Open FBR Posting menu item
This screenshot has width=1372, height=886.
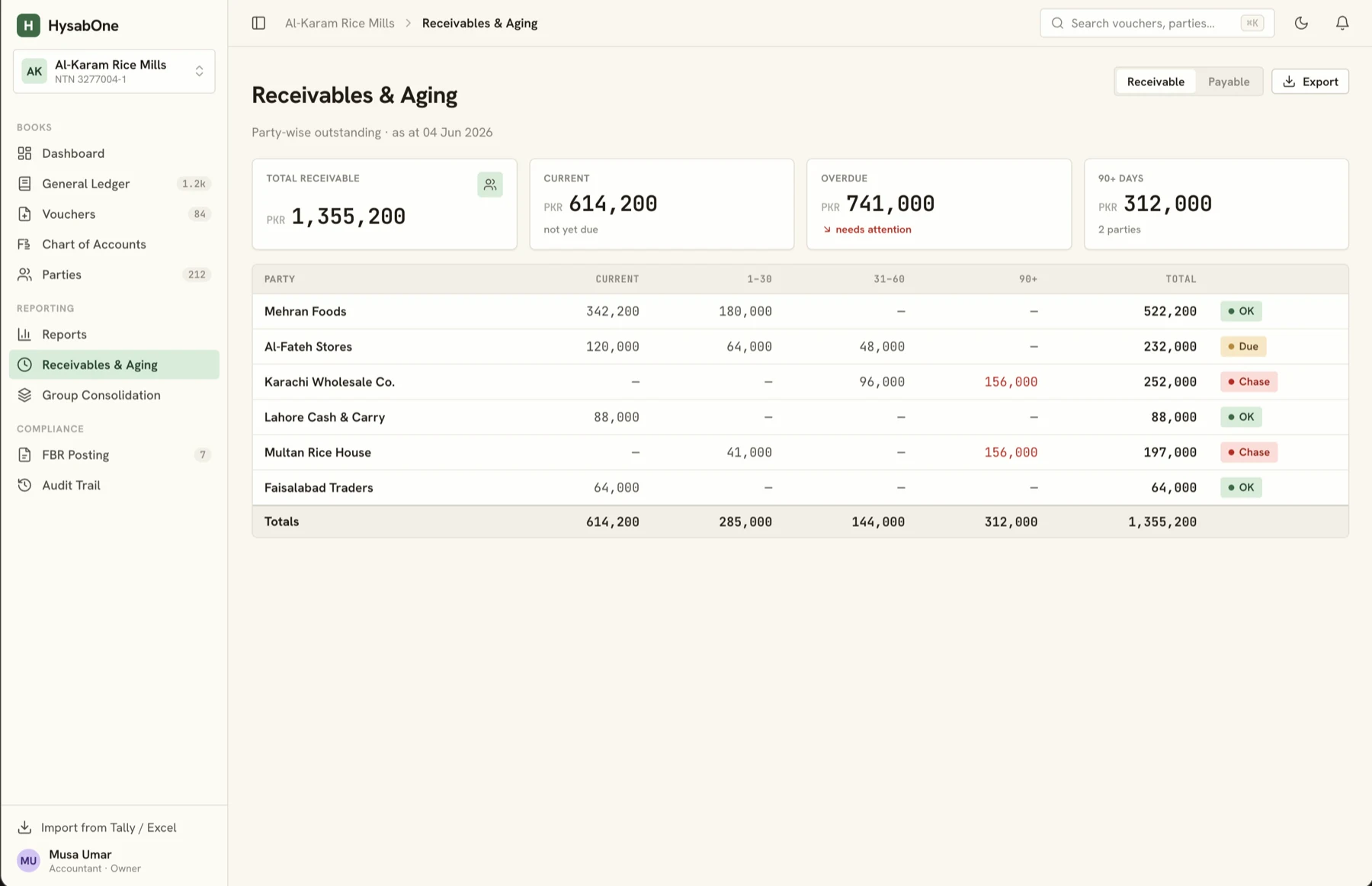point(114,455)
